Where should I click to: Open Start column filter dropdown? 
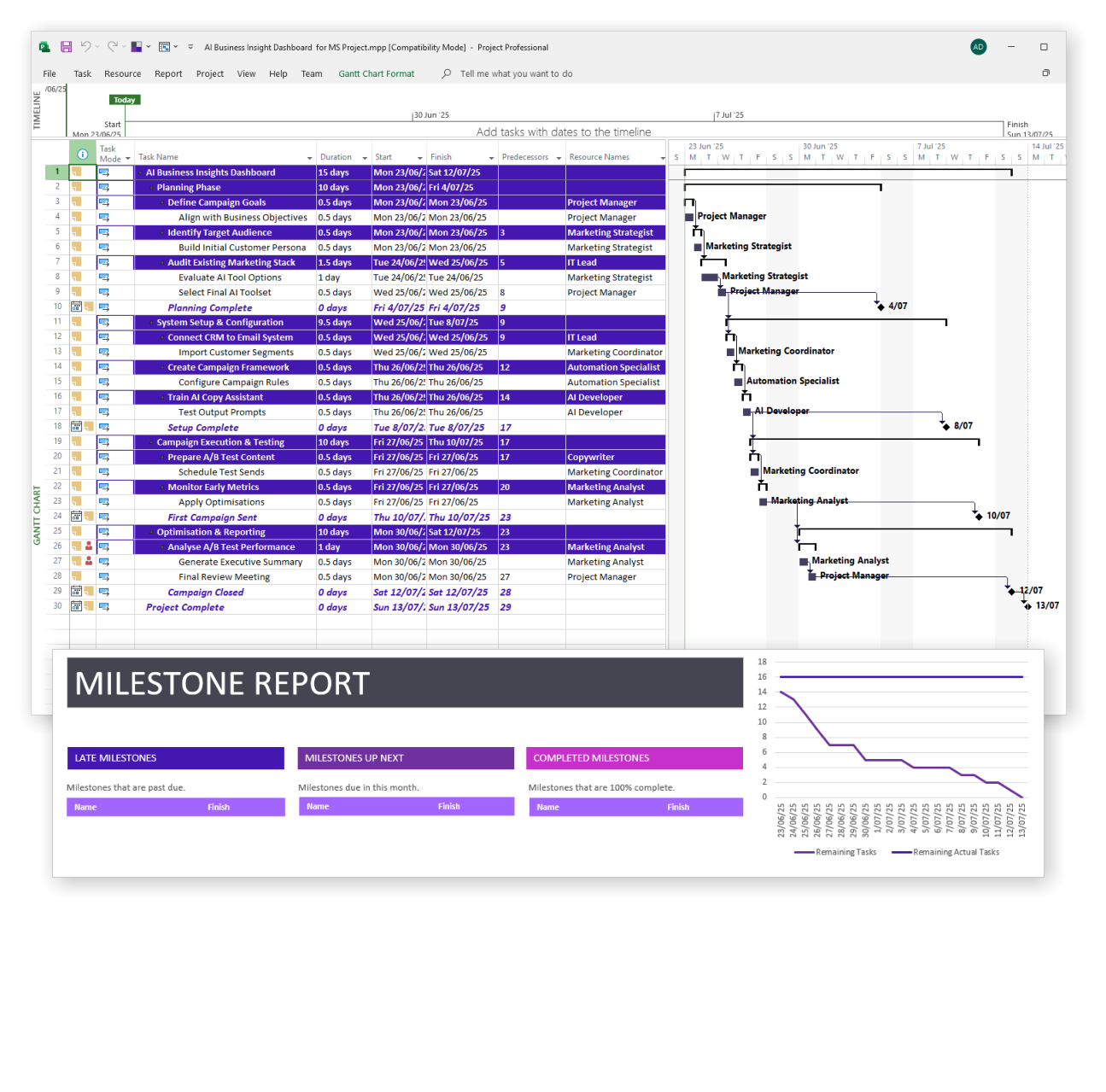click(x=420, y=158)
